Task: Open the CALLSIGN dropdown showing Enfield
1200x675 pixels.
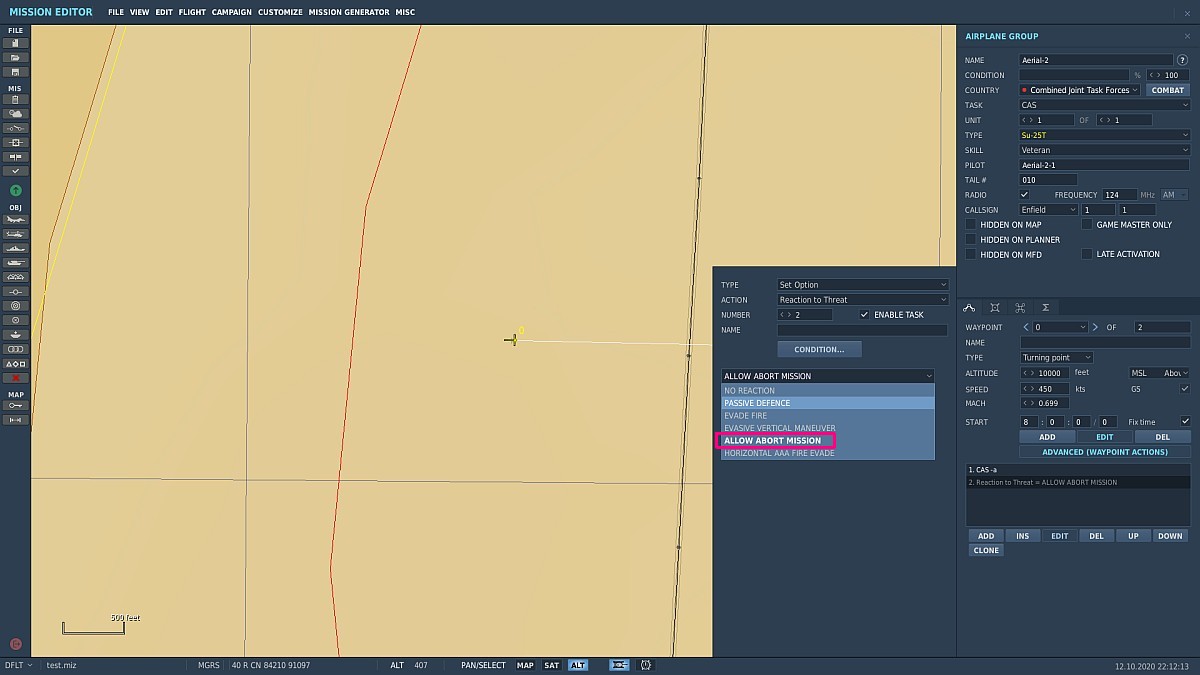Action: point(1049,210)
